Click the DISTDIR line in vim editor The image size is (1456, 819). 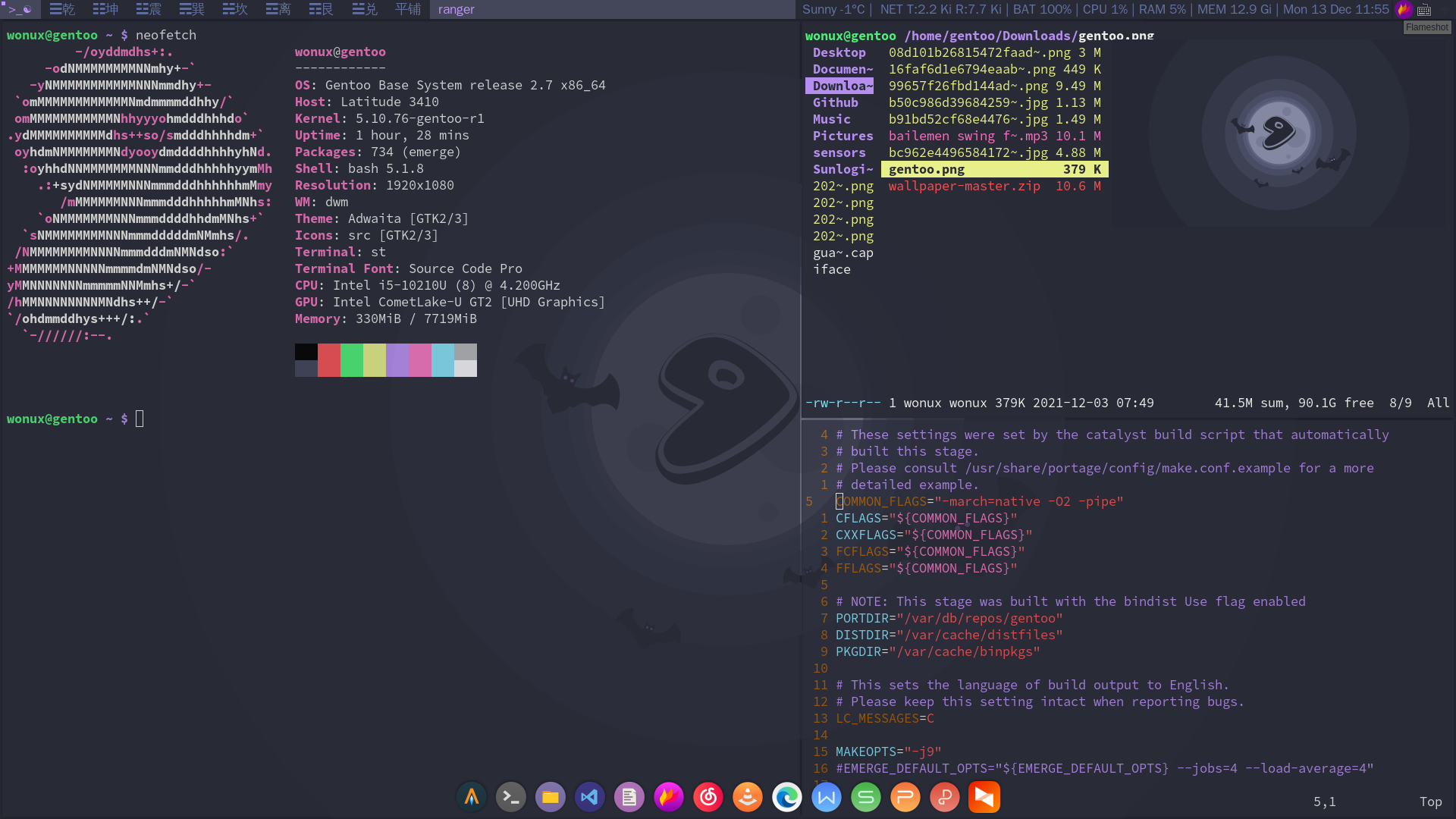pos(949,635)
